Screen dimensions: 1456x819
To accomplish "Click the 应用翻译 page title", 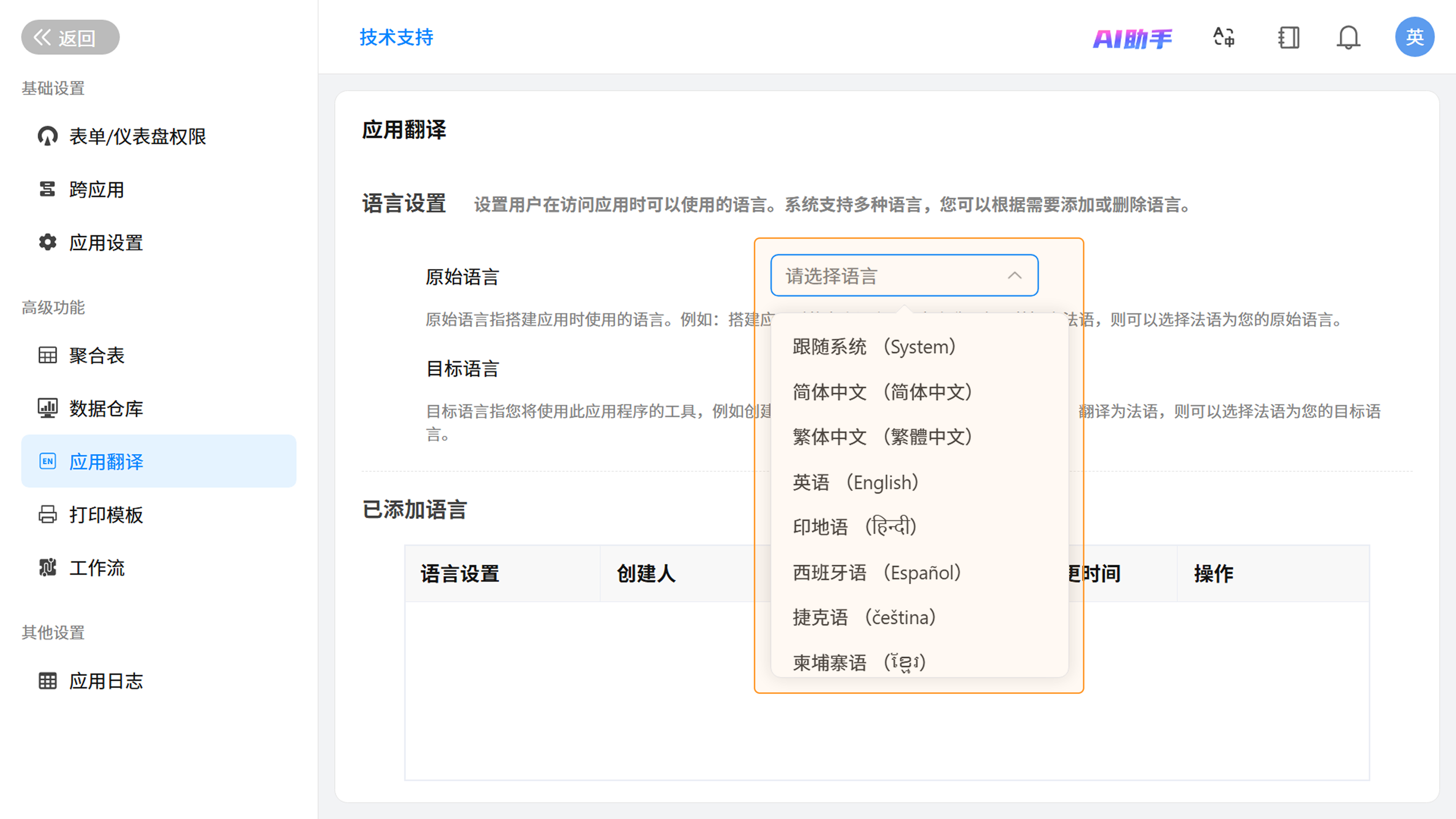I will coord(404,129).
